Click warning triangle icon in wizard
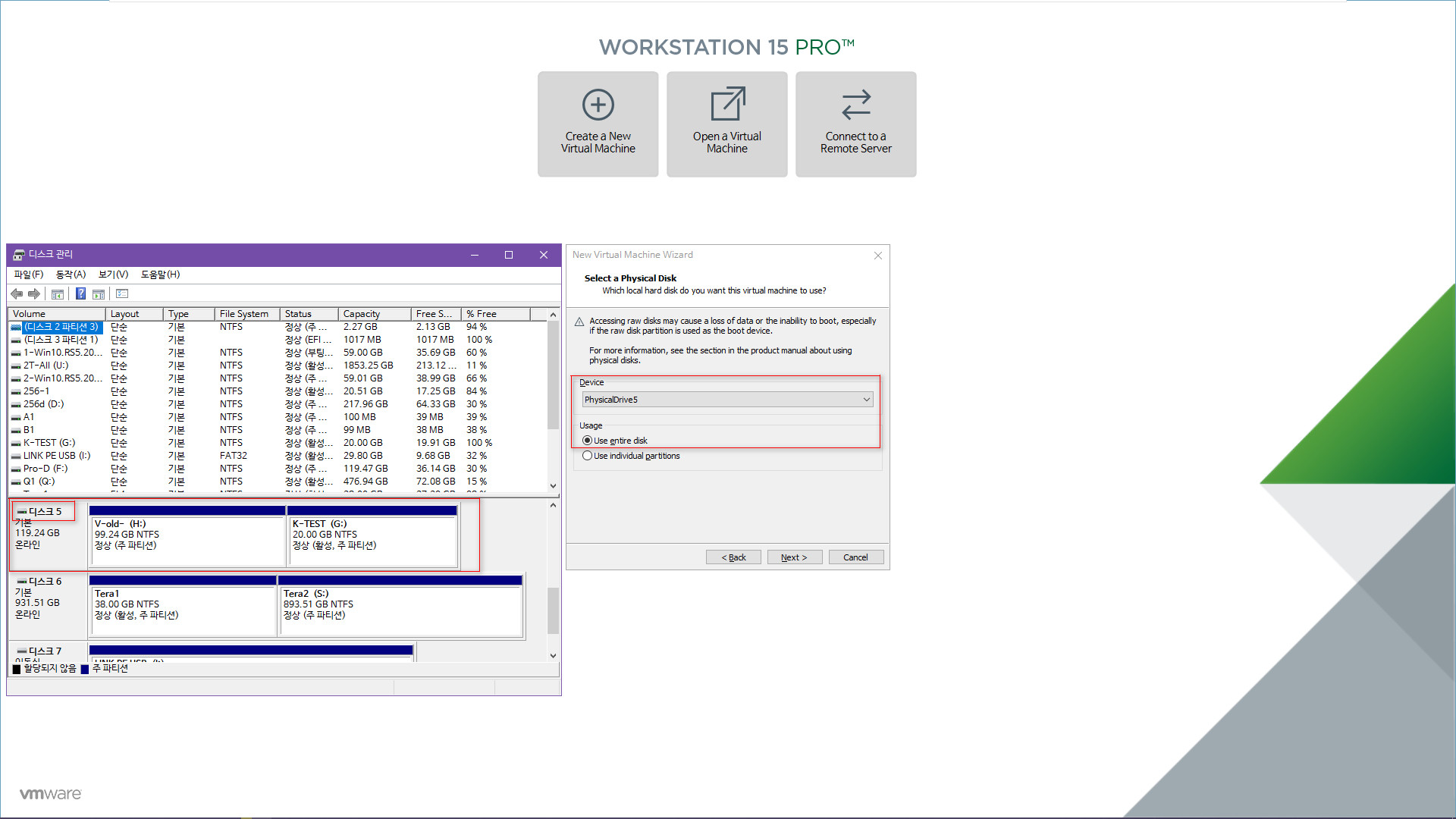This screenshot has height=819, width=1456. [579, 322]
